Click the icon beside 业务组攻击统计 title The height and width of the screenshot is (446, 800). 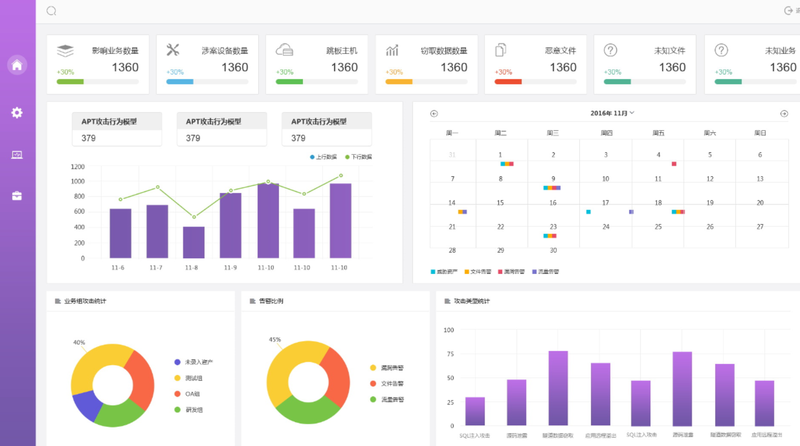click(x=58, y=301)
